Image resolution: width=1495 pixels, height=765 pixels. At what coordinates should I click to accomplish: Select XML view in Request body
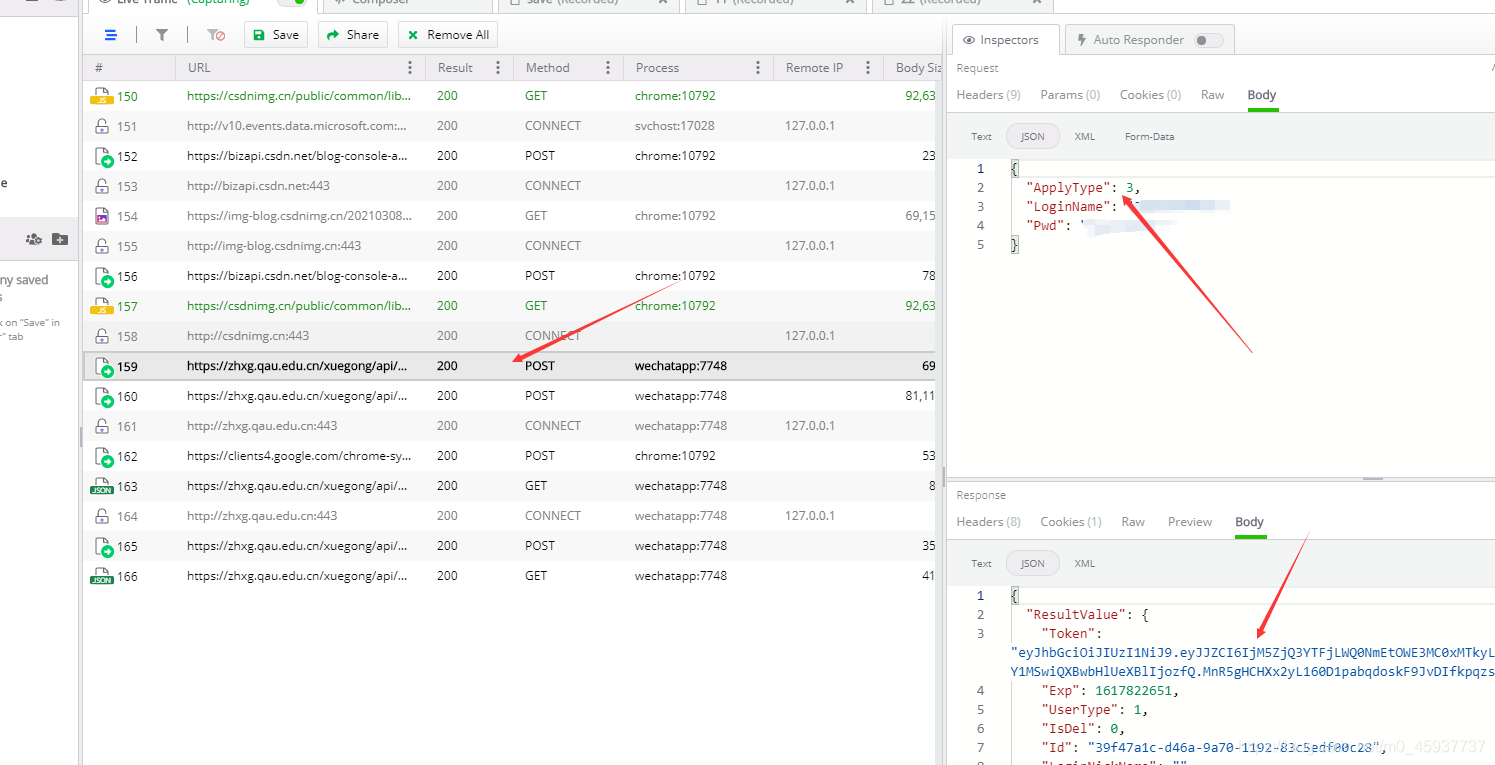click(1084, 136)
